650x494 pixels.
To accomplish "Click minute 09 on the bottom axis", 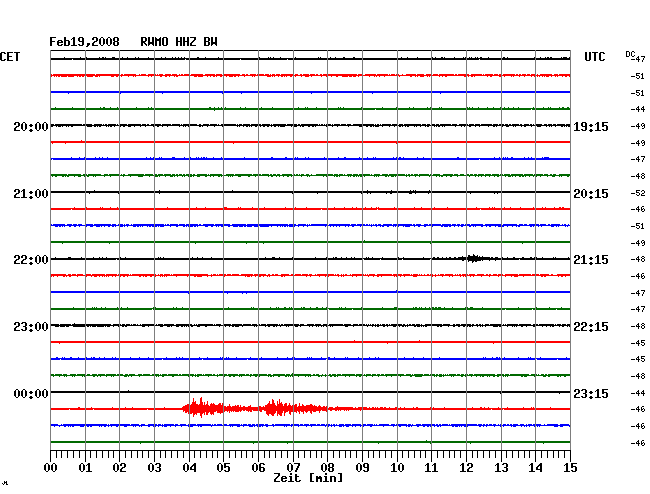I will click(362, 467).
